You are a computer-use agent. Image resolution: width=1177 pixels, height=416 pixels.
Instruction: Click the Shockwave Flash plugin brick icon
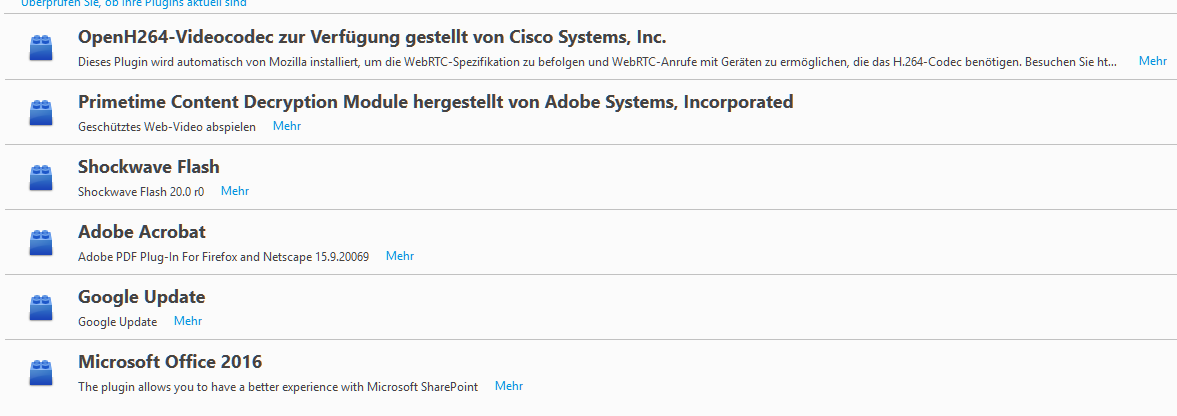(x=41, y=178)
